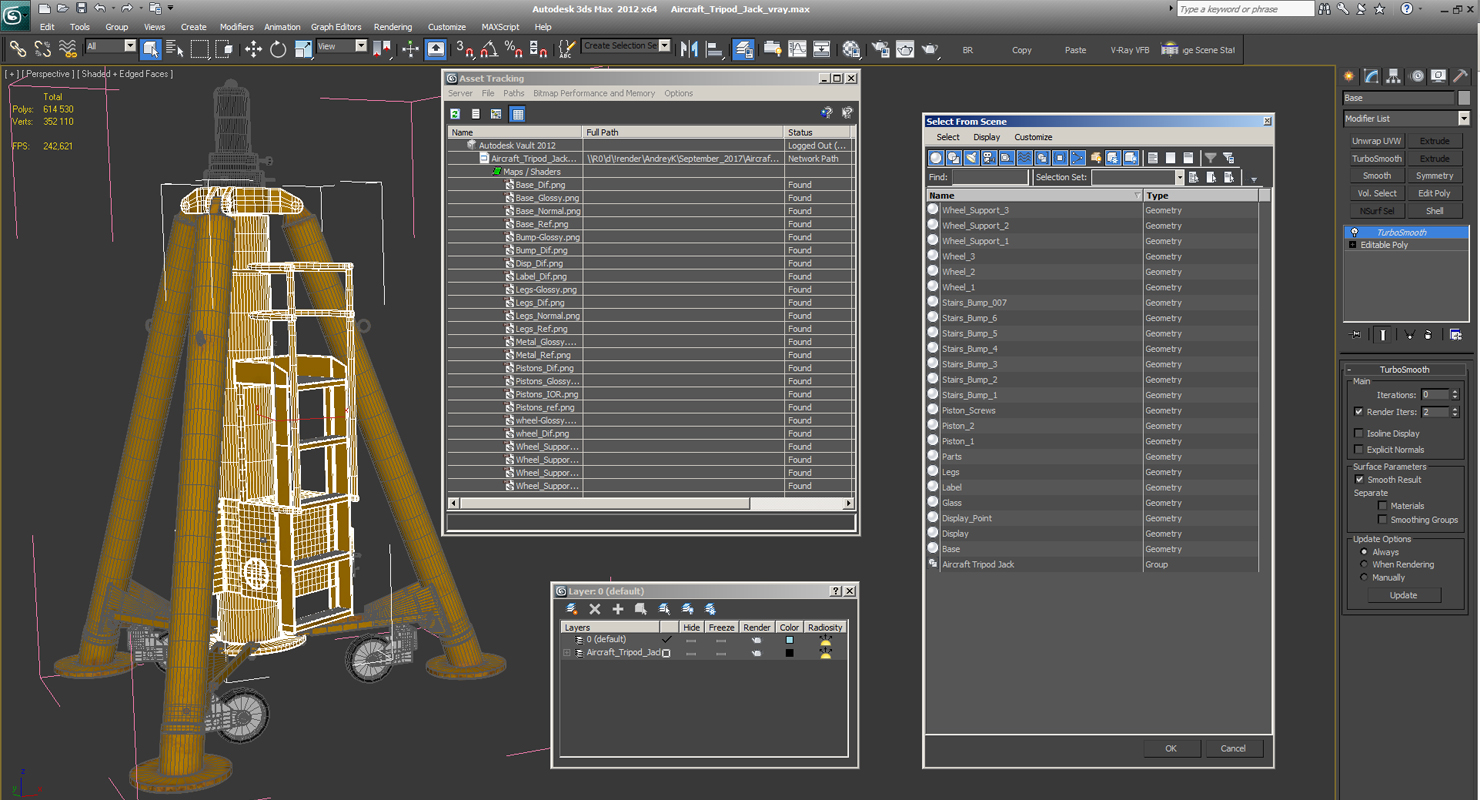The width and height of the screenshot is (1480, 800).
Task: Open the Modifiers menu
Action: [237, 27]
